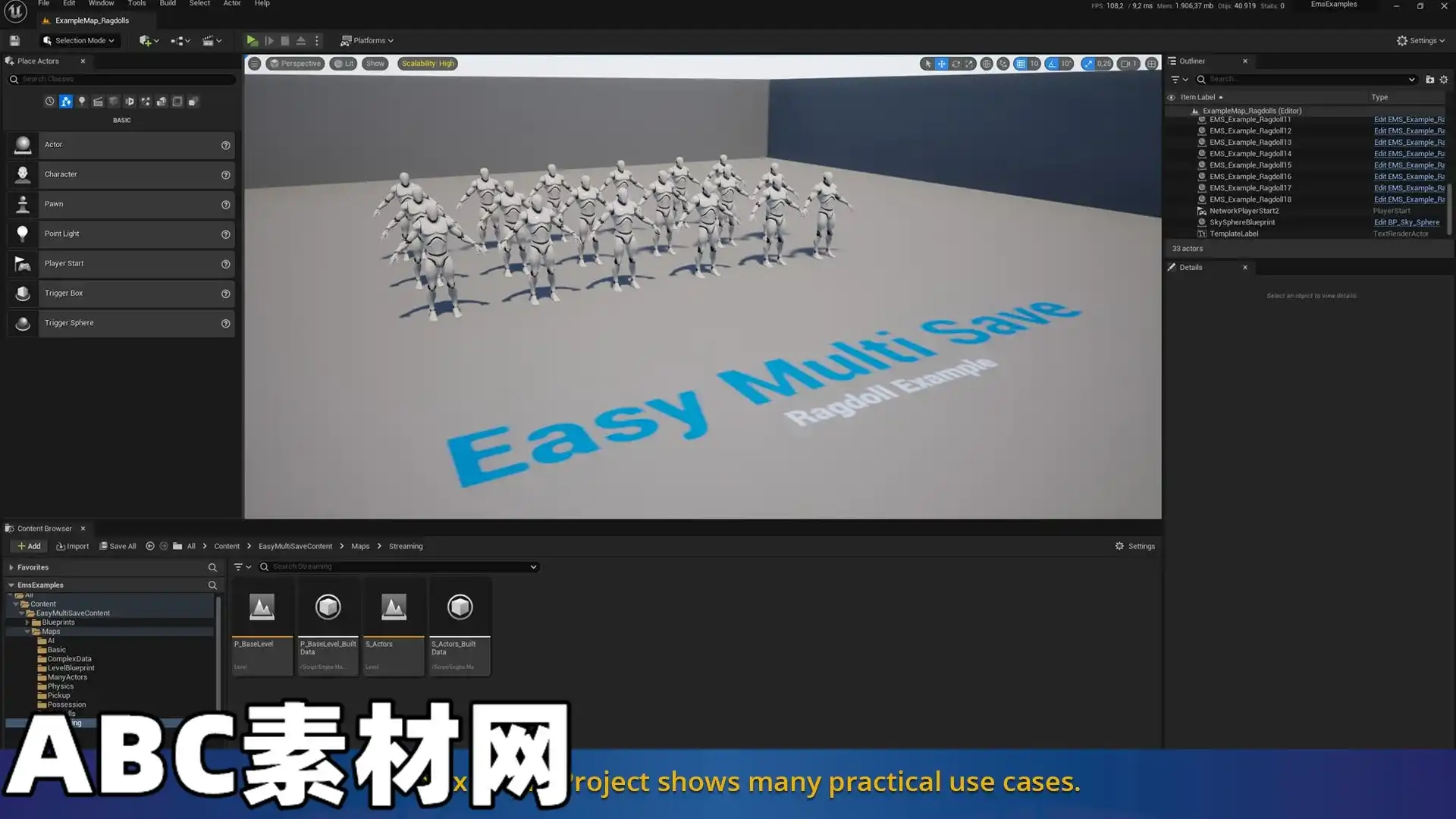The height and width of the screenshot is (819, 1456).
Task: Open the Tools menu
Action: coord(136,4)
